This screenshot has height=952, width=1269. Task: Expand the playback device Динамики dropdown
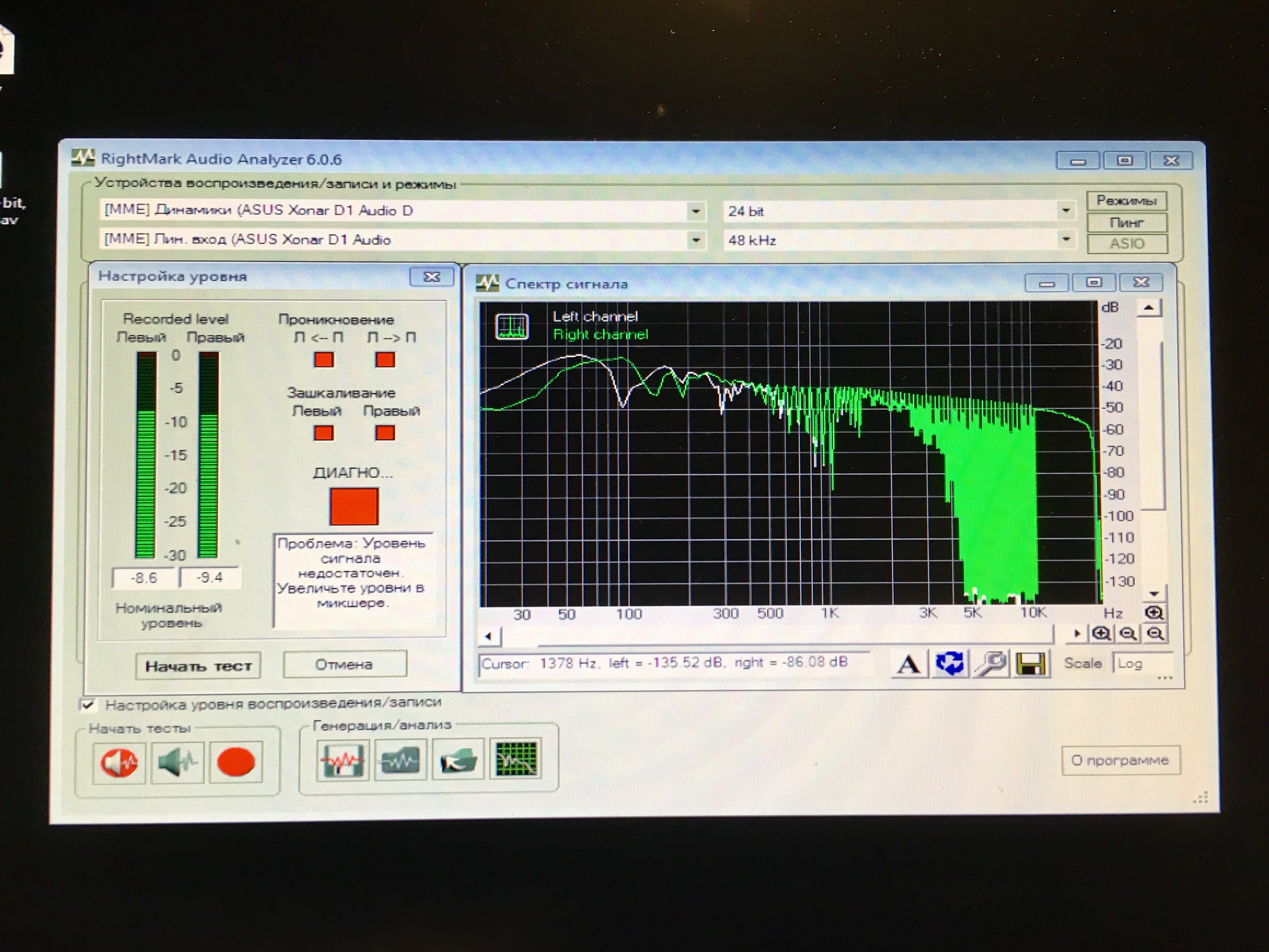point(695,211)
